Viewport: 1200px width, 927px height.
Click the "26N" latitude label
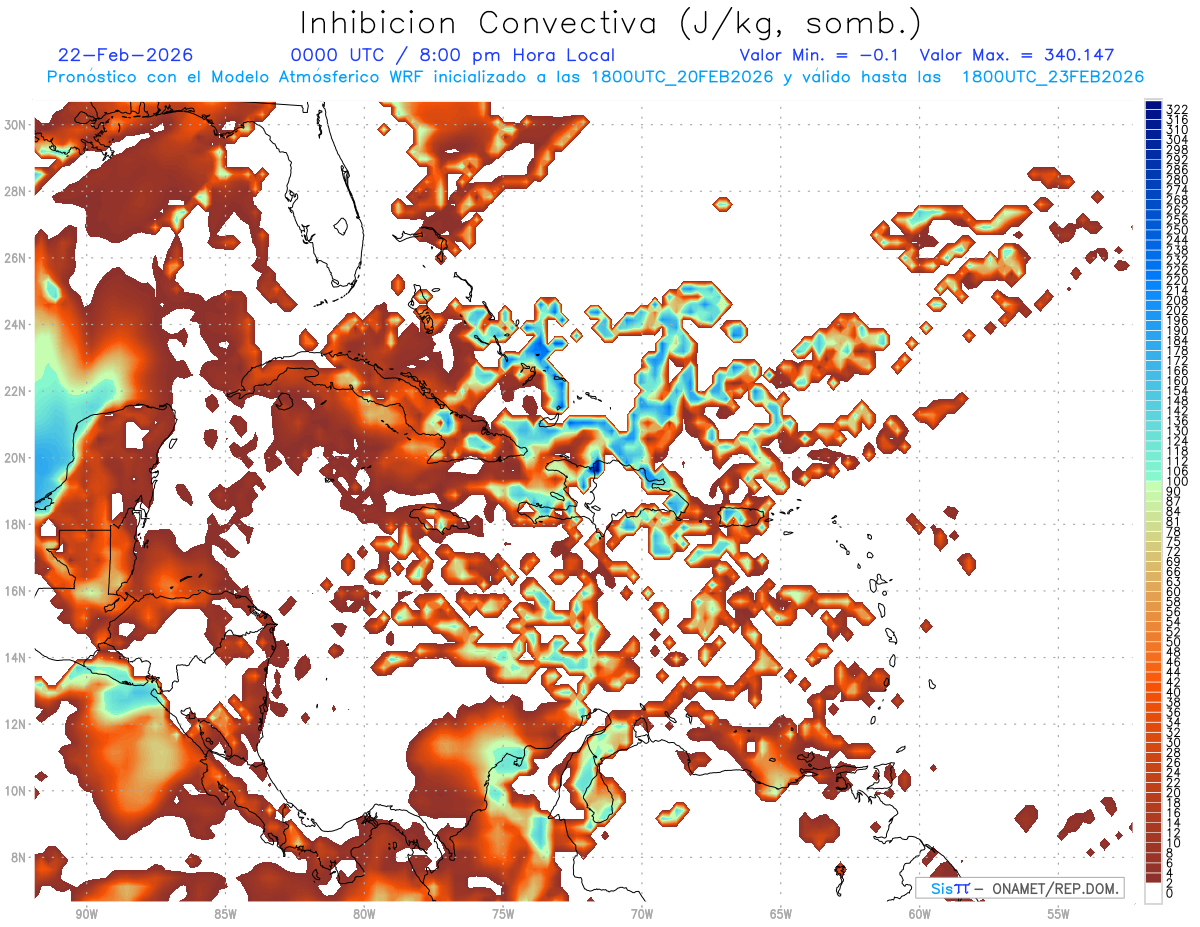tap(16, 258)
